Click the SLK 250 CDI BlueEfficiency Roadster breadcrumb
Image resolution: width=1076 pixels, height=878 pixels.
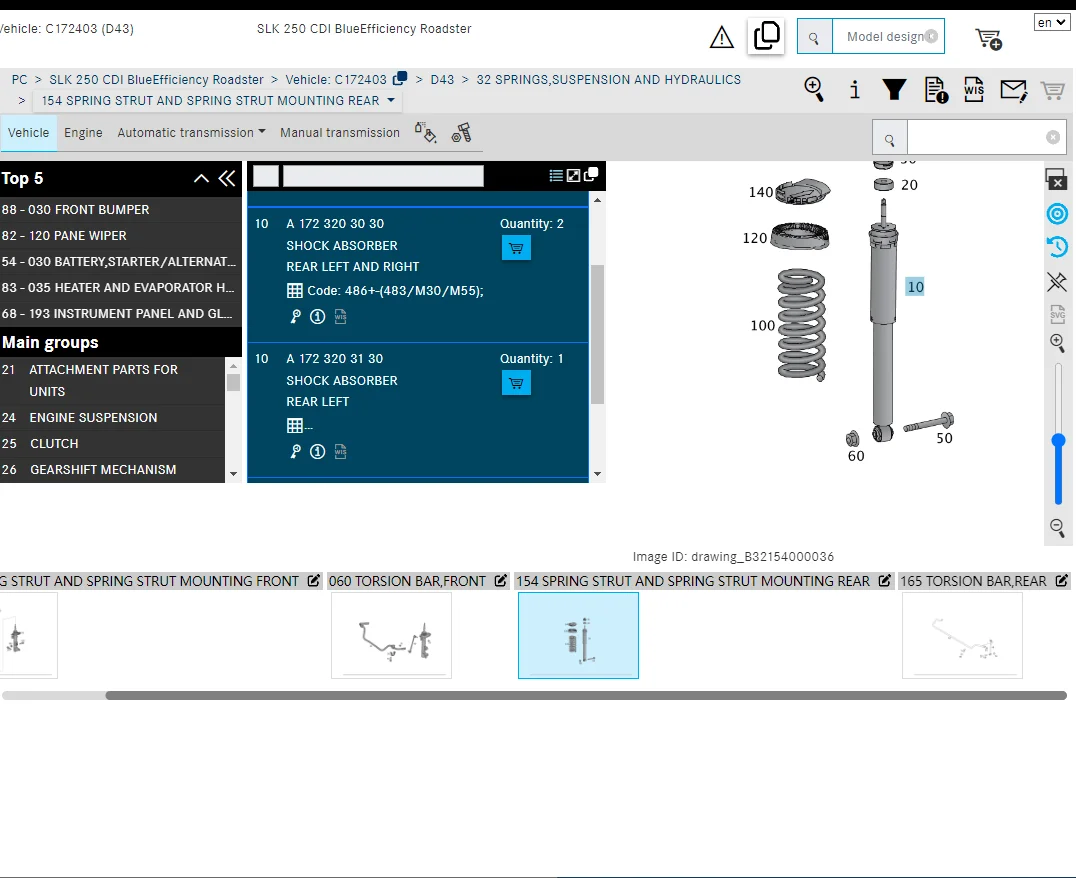tap(156, 80)
